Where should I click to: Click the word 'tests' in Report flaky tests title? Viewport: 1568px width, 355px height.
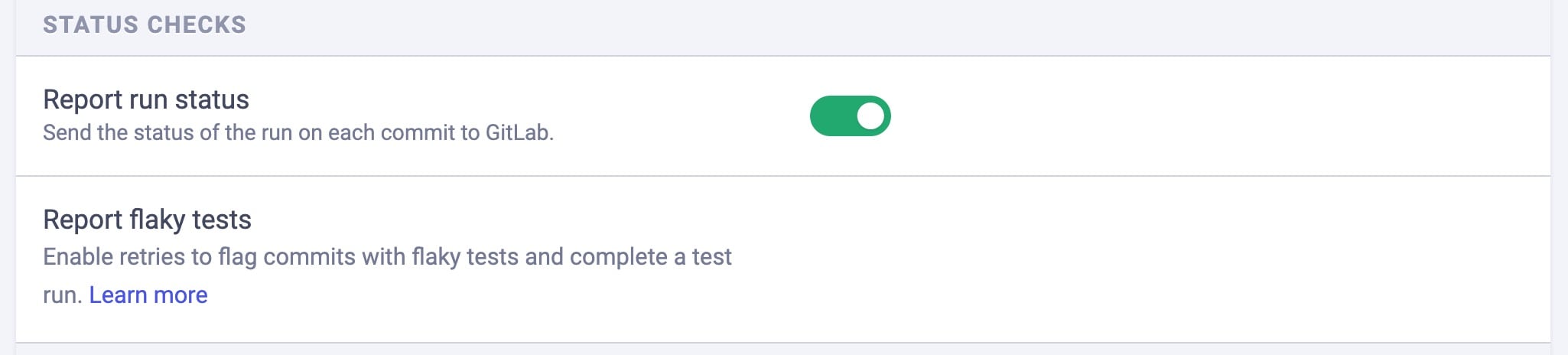click(222, 220)
